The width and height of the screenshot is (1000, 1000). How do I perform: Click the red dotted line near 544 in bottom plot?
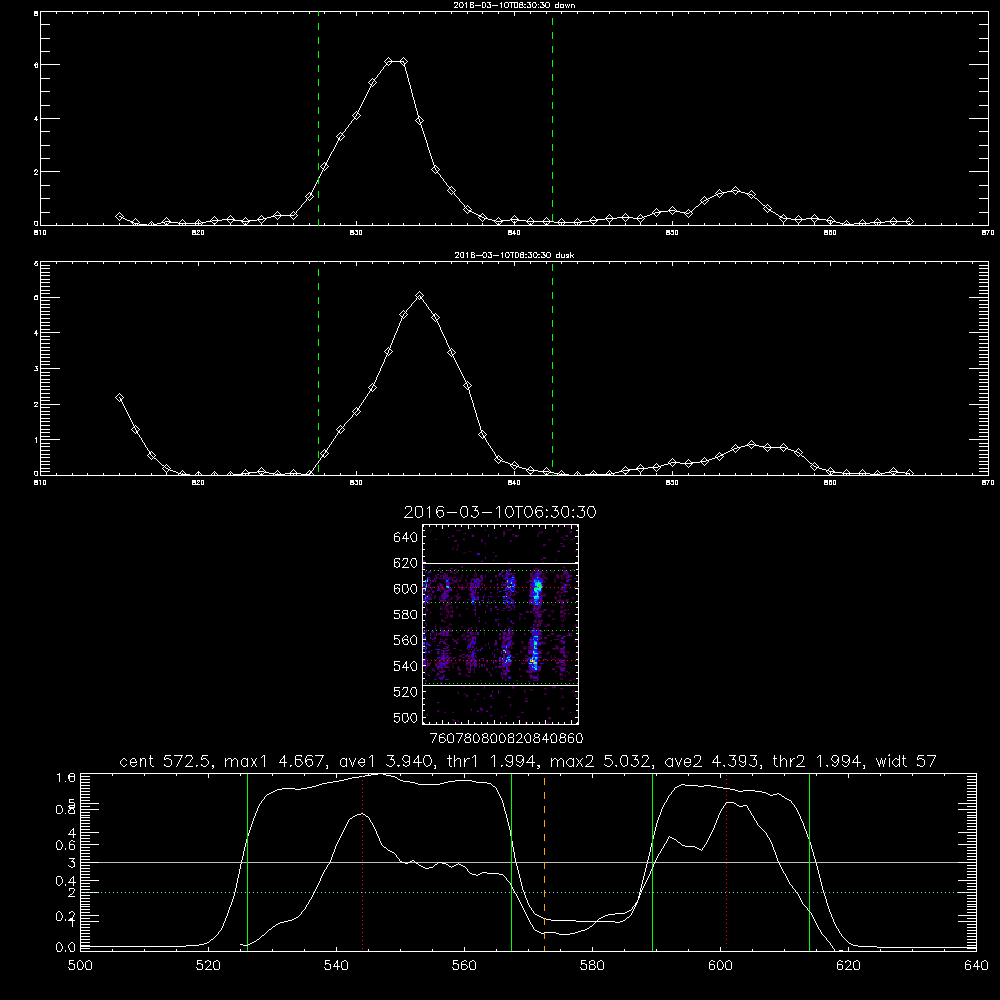(362, 862)
